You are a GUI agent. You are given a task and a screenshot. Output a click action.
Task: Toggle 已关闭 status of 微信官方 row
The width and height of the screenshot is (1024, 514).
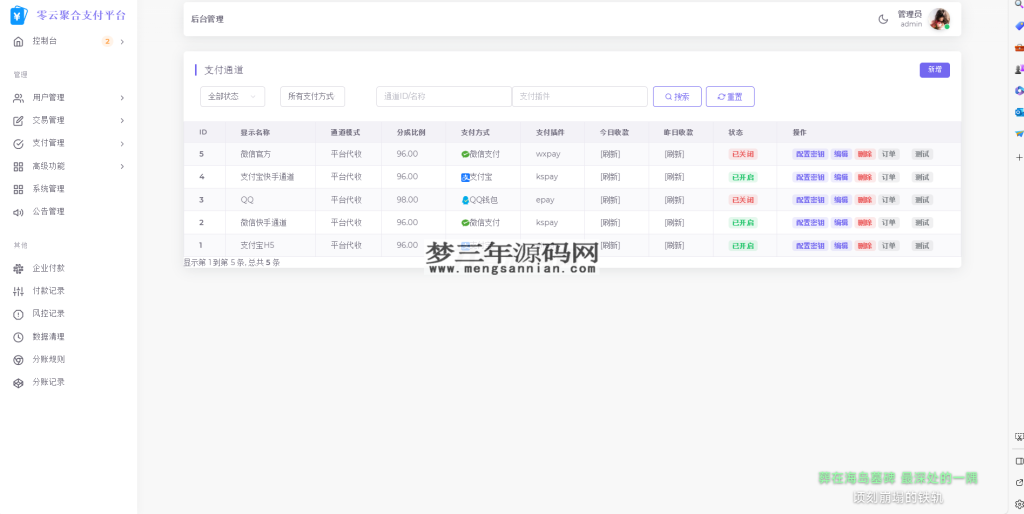[x=743, y=155]
